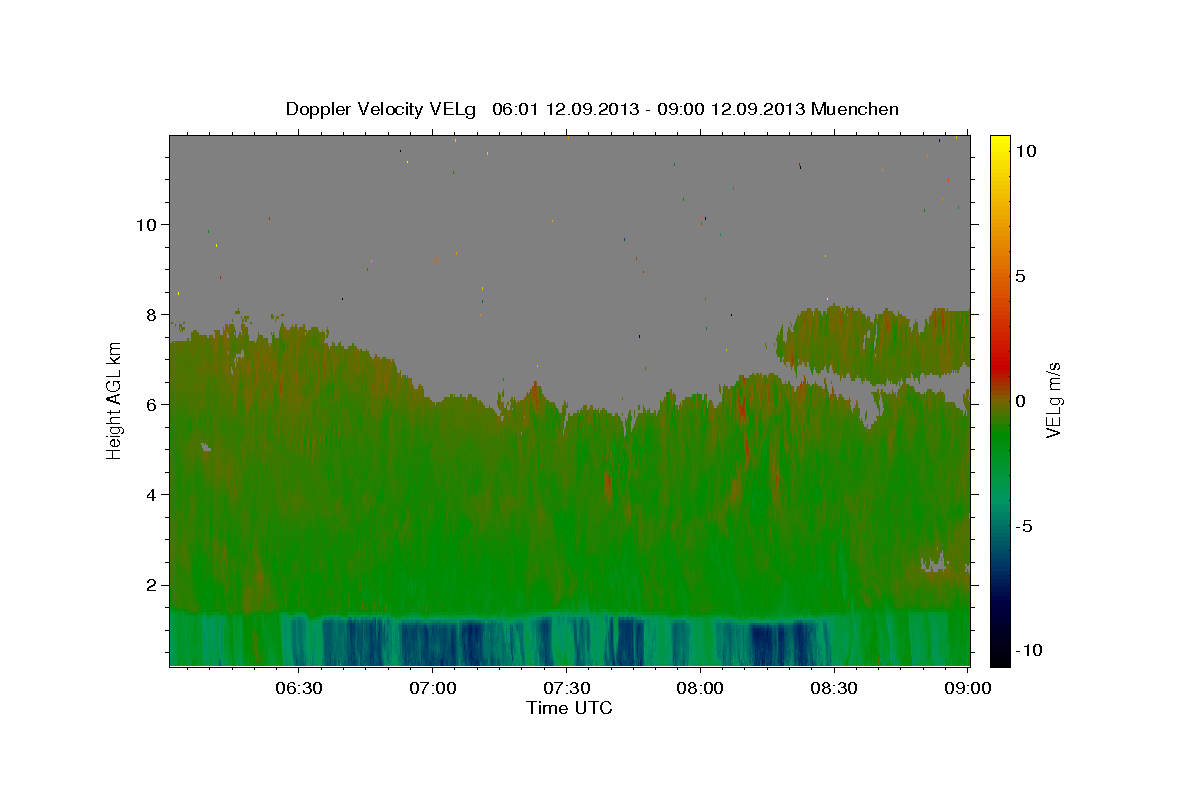Click the 'Height AGL km' axis label
1200x800 pixels.
coord(115,403)
